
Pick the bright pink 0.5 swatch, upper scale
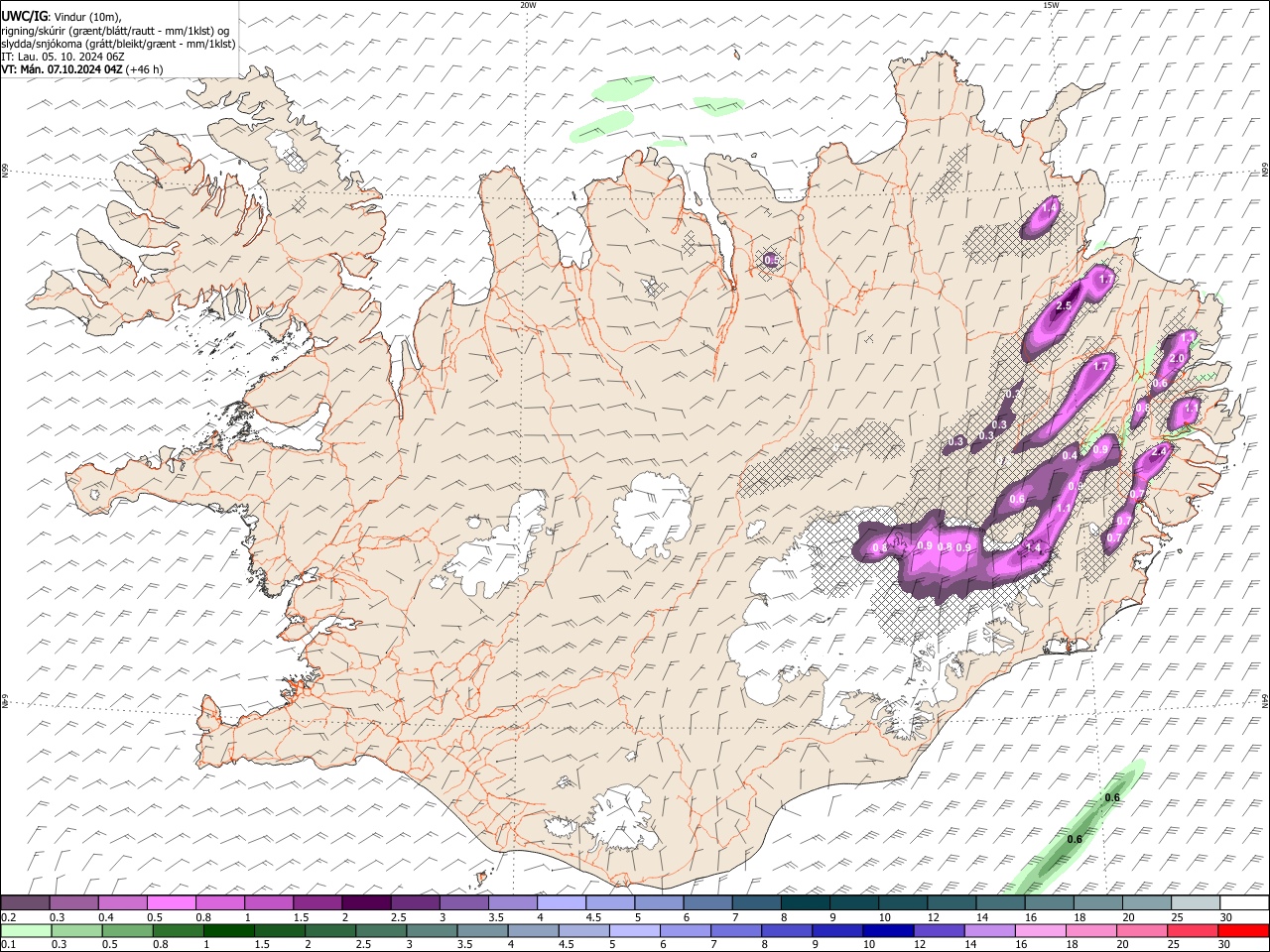[172, 902]
